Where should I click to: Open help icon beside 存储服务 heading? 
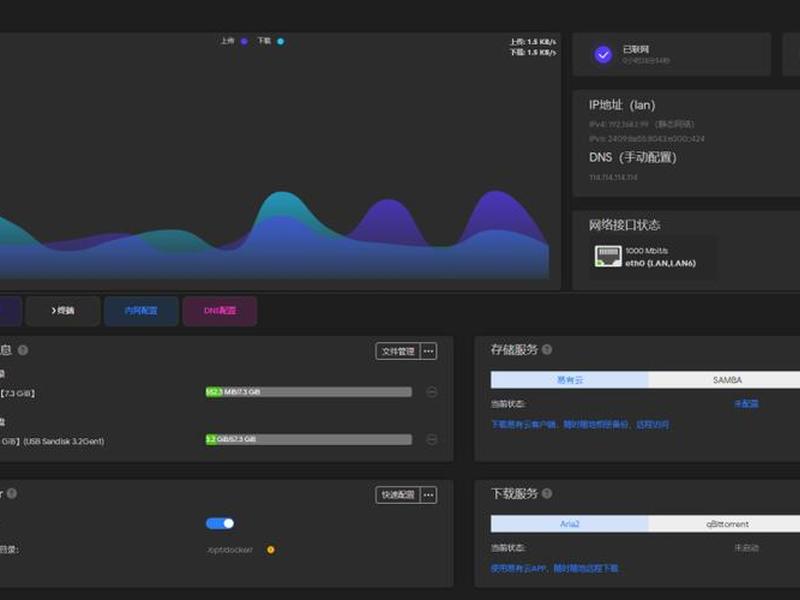click(546, 349)
